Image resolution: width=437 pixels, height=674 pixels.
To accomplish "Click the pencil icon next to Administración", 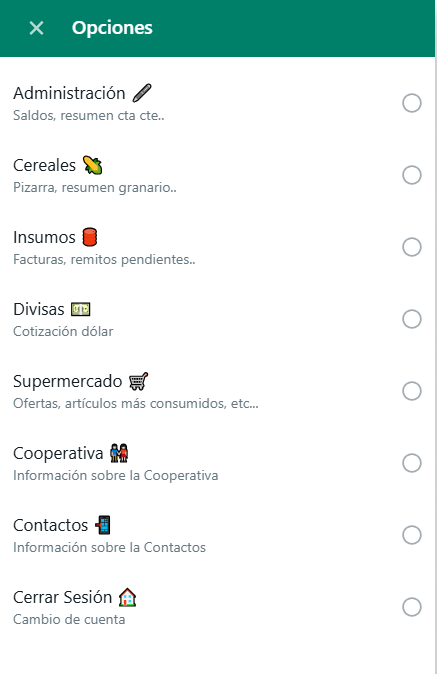I will 142,93.
